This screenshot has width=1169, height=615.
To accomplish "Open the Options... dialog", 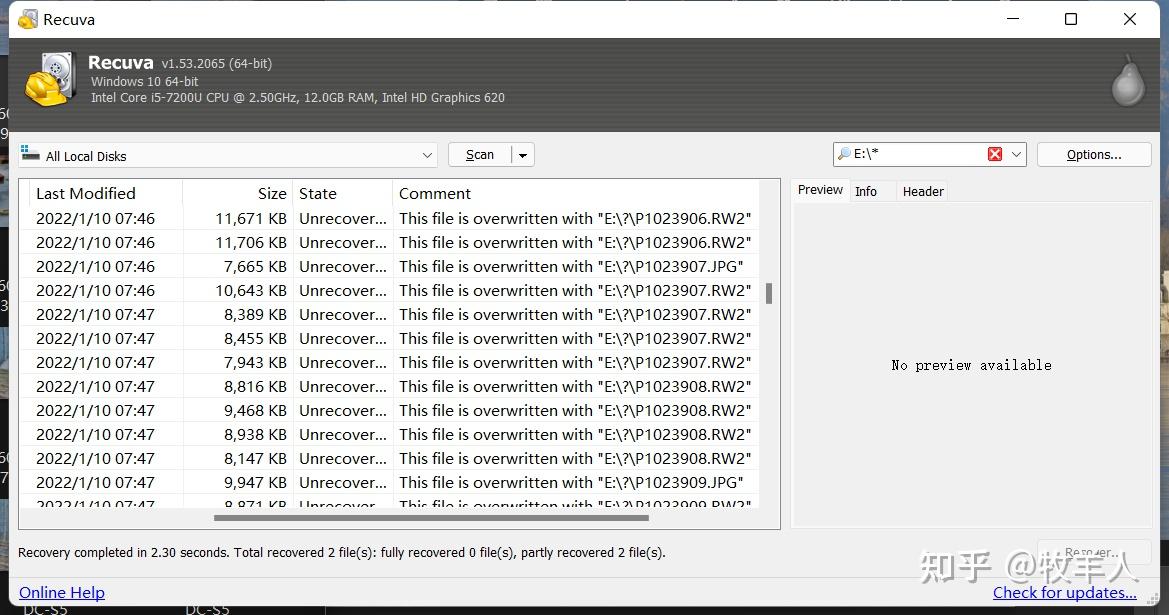I will (x=1094, y=154).
